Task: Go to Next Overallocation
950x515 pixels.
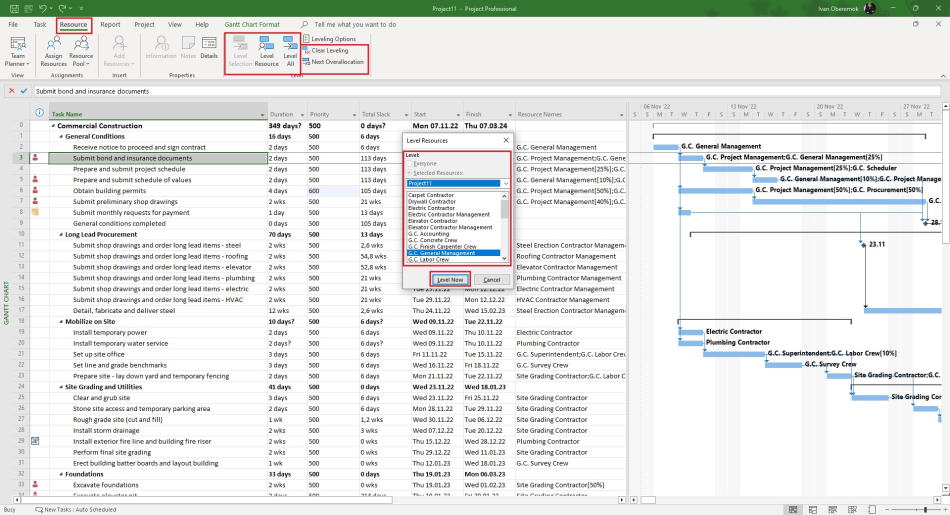Action: (x=333, y=62)
